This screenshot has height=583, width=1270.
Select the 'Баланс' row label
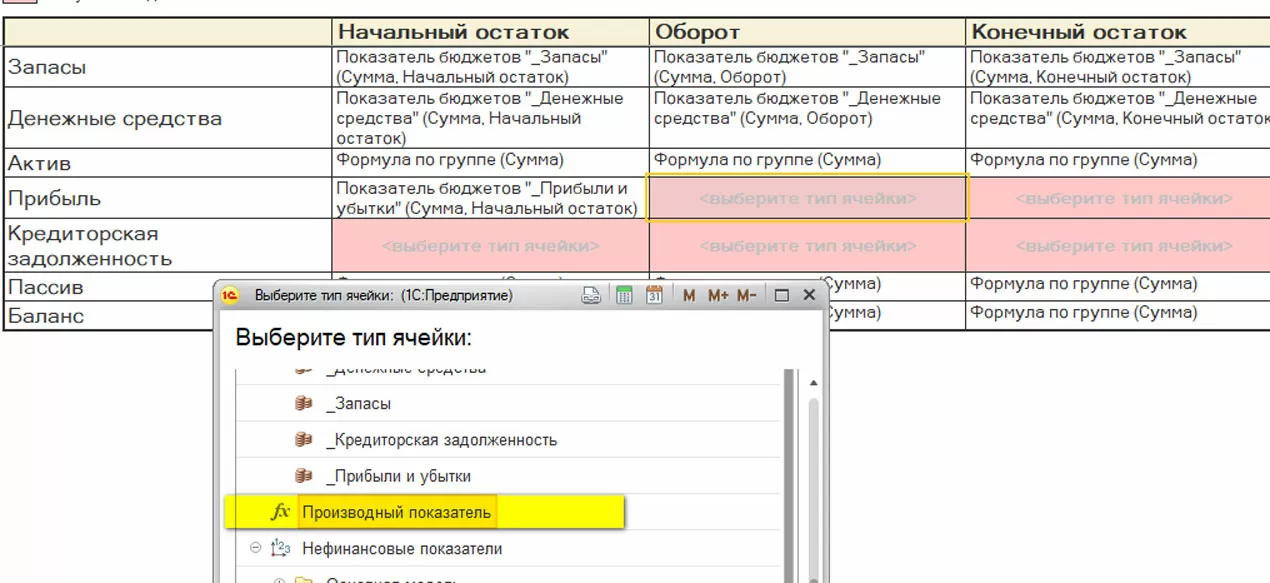tap(110, 316)
